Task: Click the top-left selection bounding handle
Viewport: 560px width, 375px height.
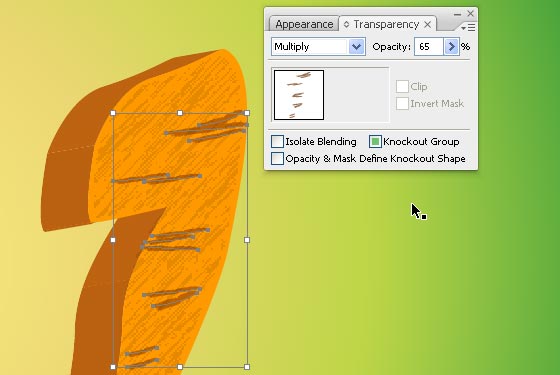Action: pos(113,113)
